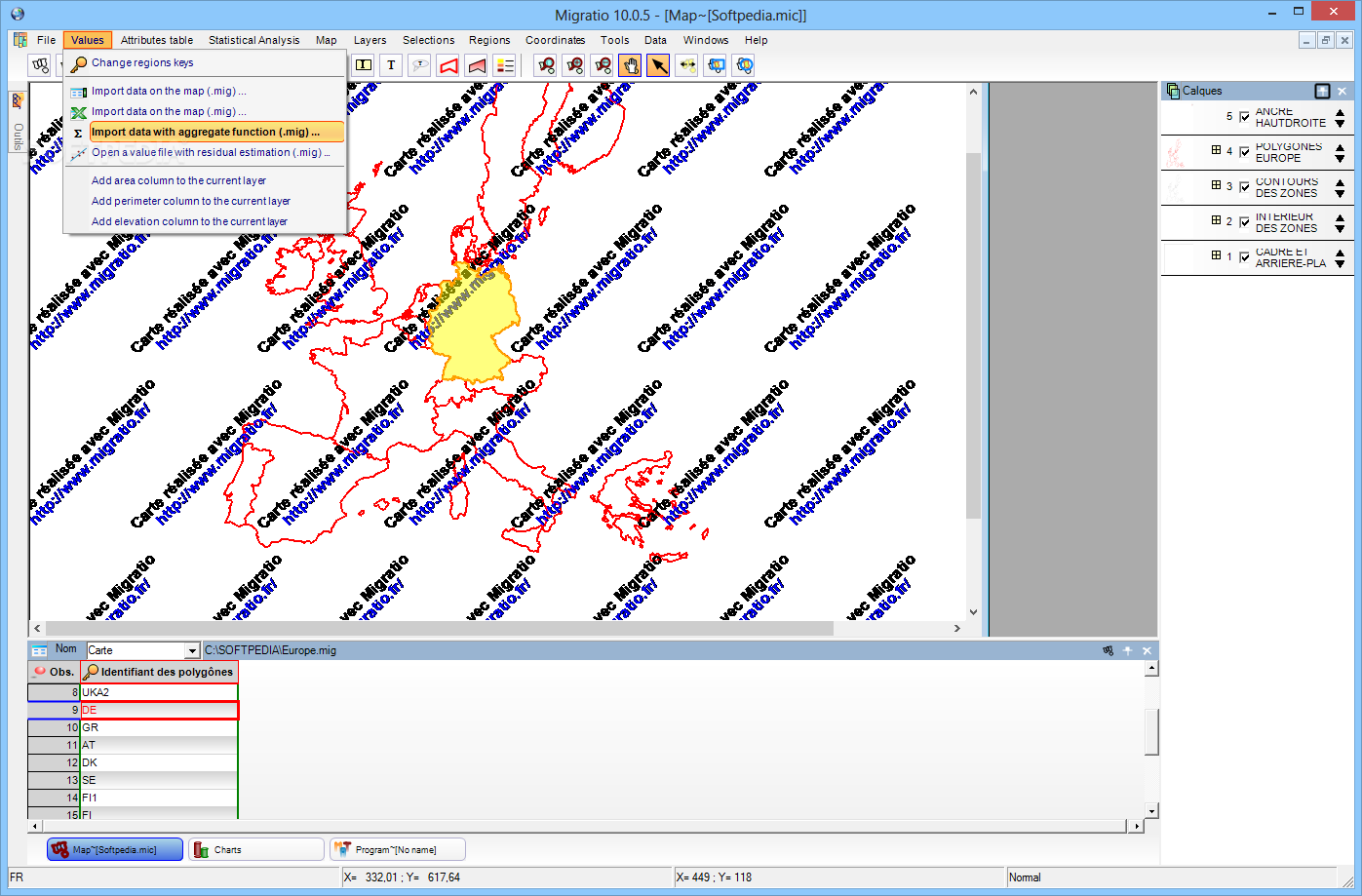Move CADRE ET ARRIERE-PLA layer up

[1341, 253]
